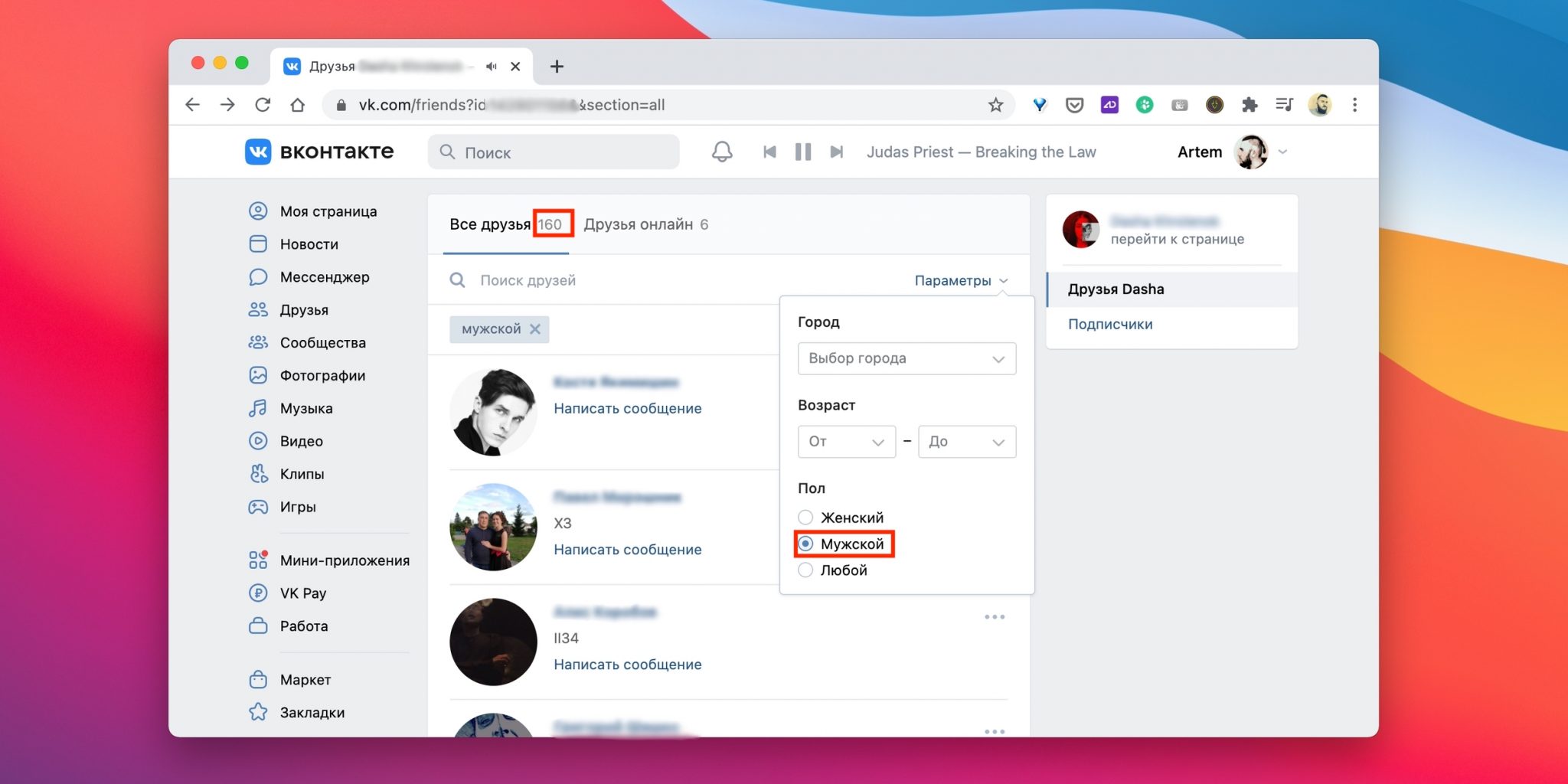Click the Видео play icon

(x=258, y=441)
